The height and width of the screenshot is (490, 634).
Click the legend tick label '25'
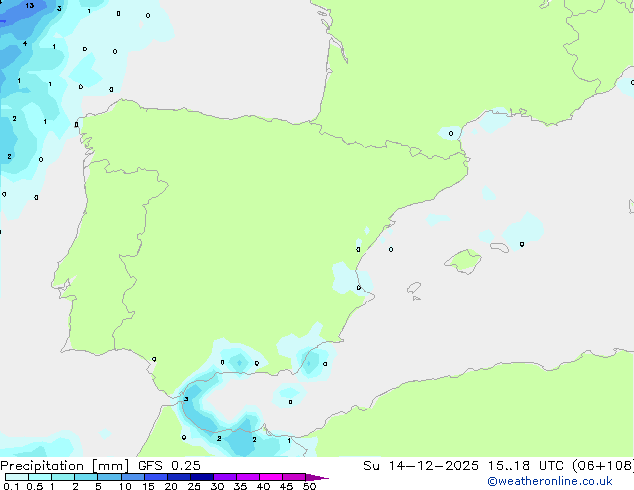(194, 486)
